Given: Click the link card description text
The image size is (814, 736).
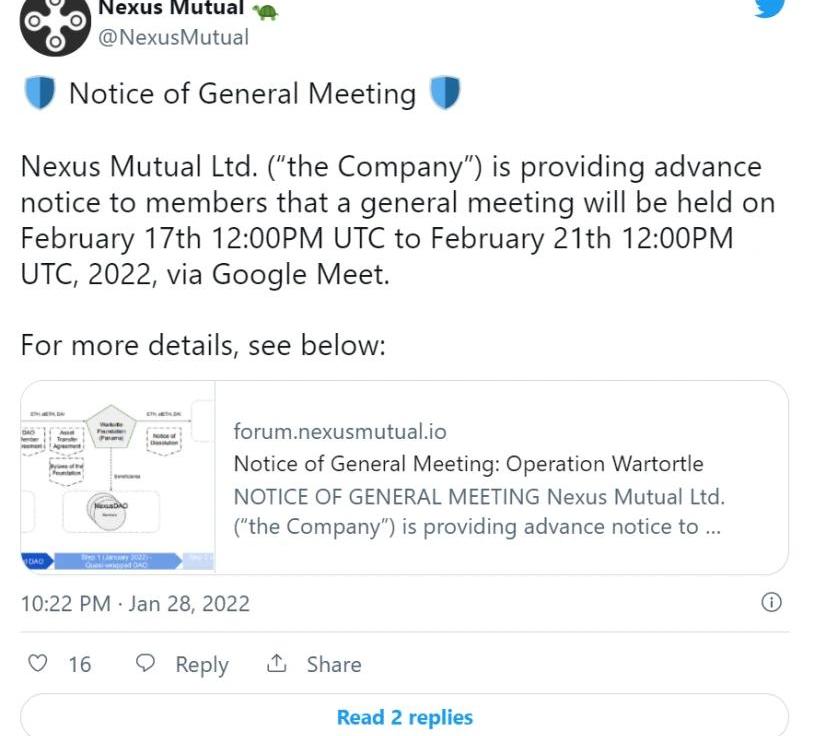Looking at the screenshot, I should [x=479, y=512].
